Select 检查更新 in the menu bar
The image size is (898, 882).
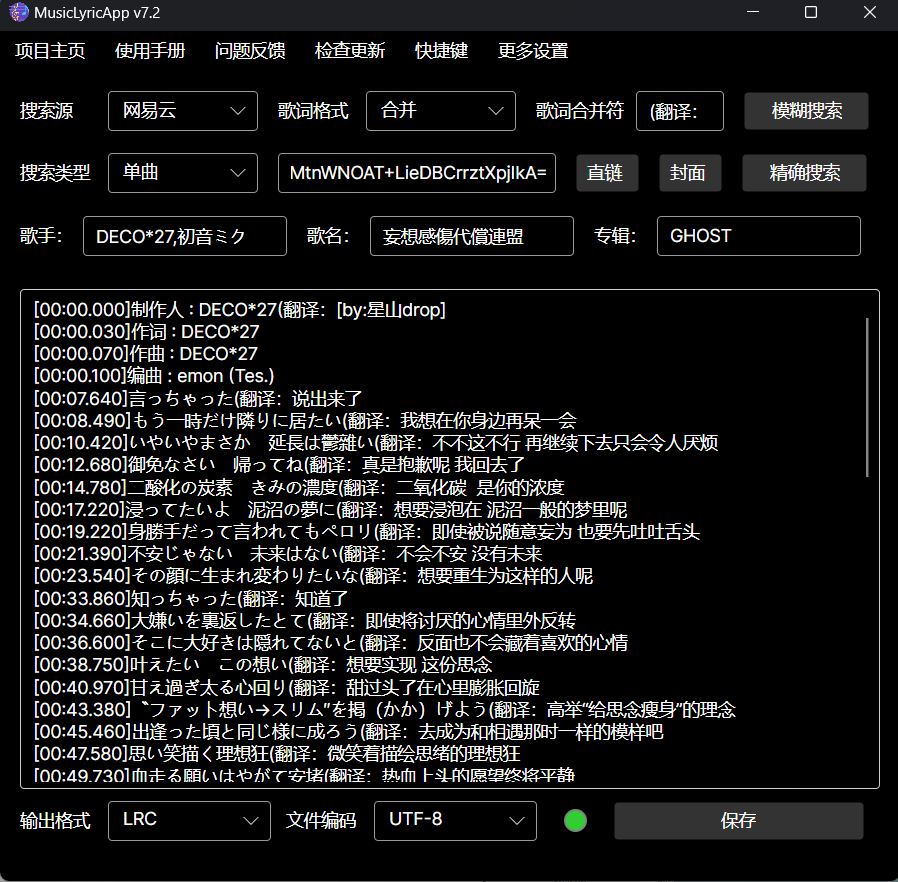350,51
